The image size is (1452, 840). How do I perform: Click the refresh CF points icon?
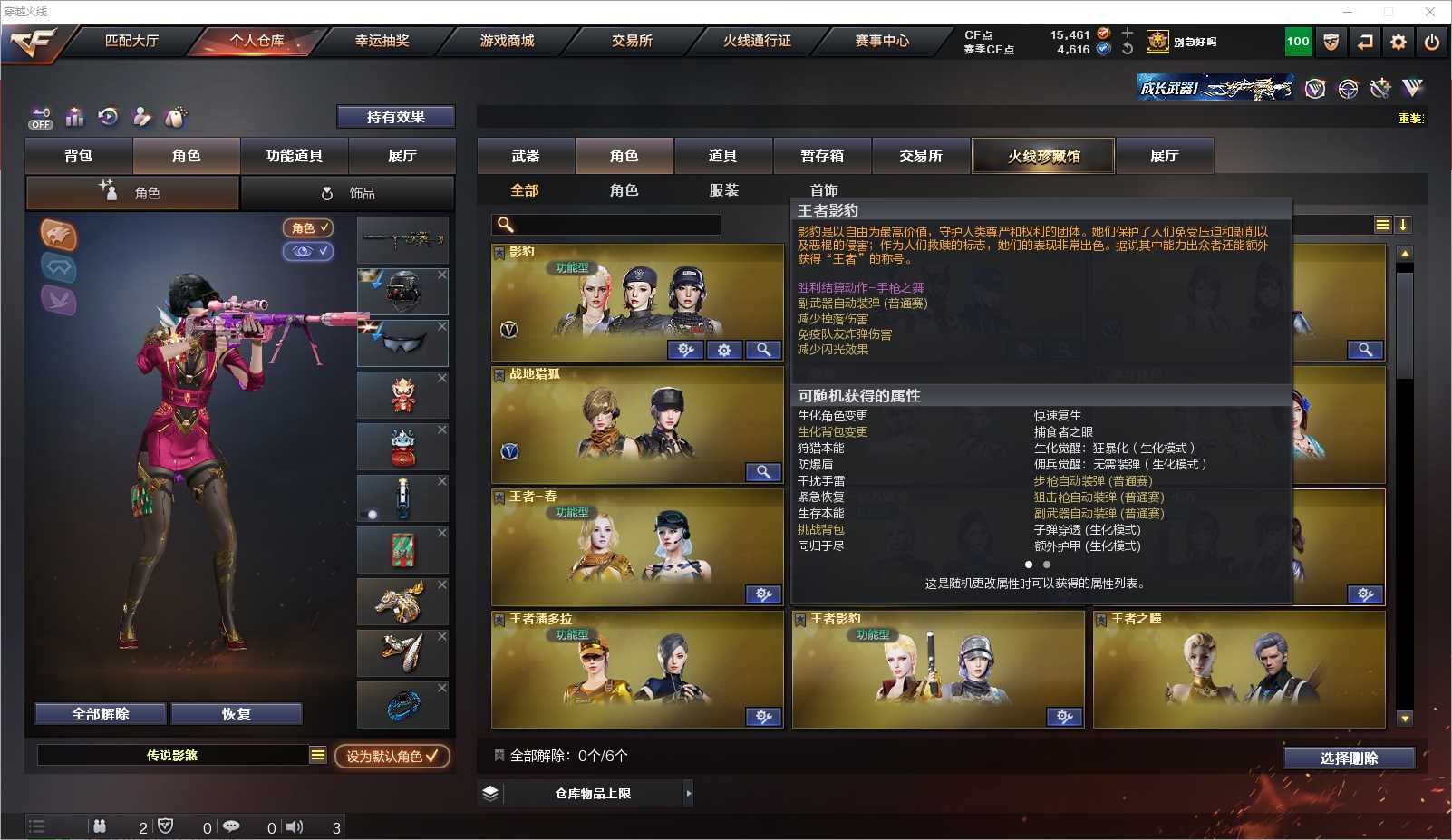(1128, 49)
